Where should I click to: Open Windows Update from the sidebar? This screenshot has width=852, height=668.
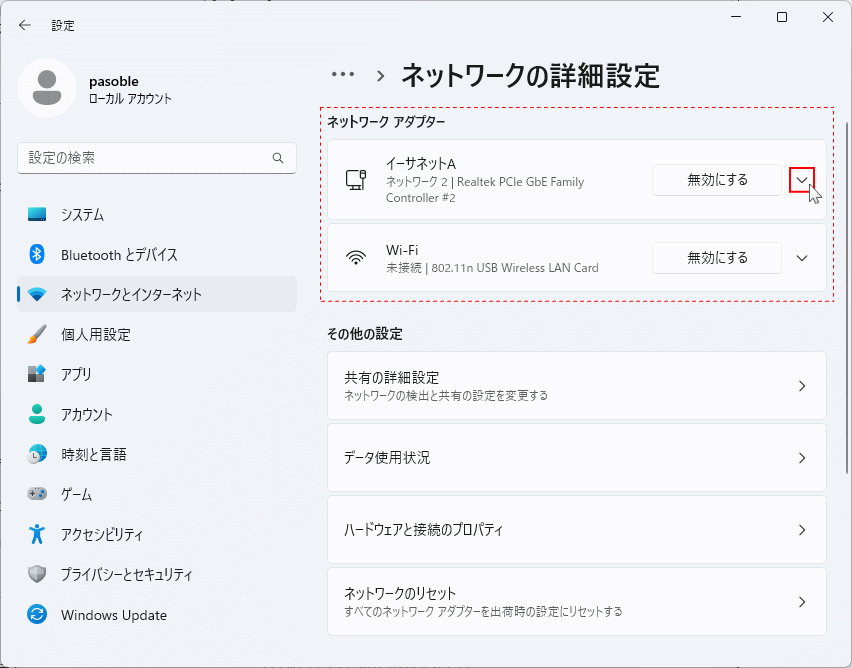[x=113, y=614]
